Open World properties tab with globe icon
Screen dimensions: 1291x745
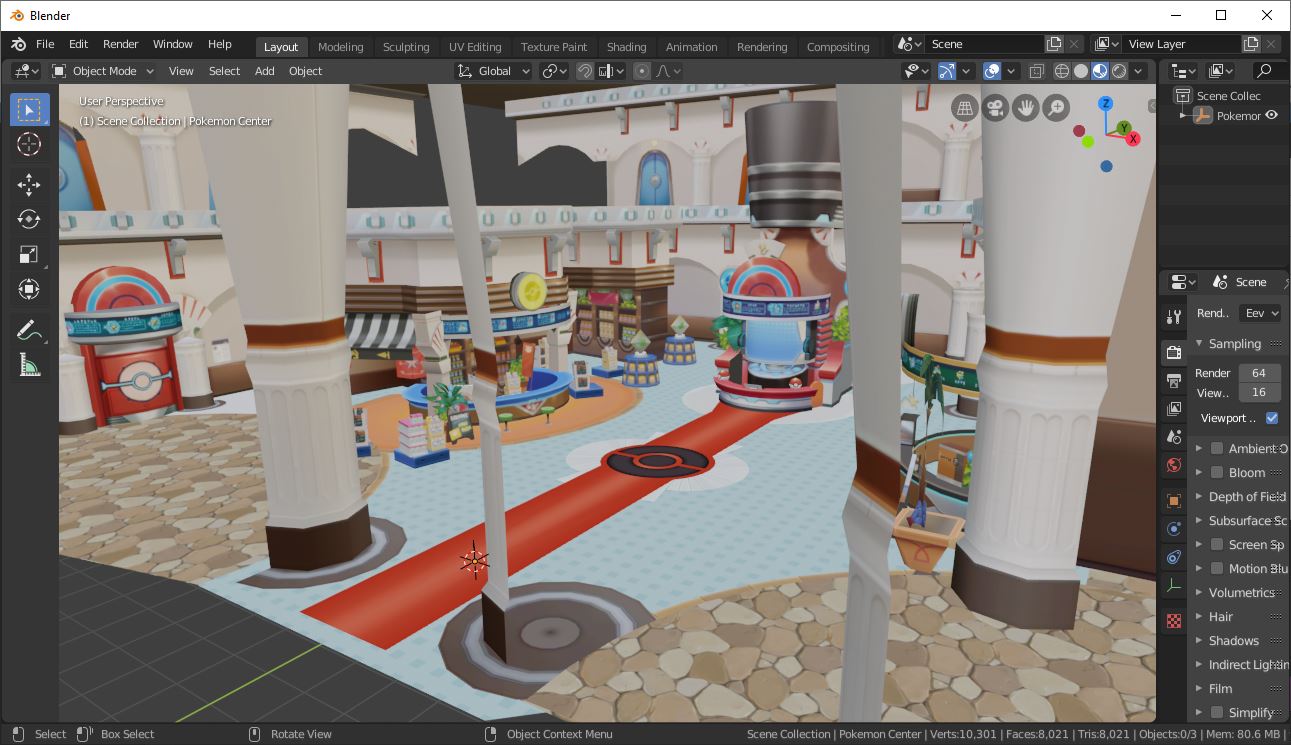[1174, 465]
